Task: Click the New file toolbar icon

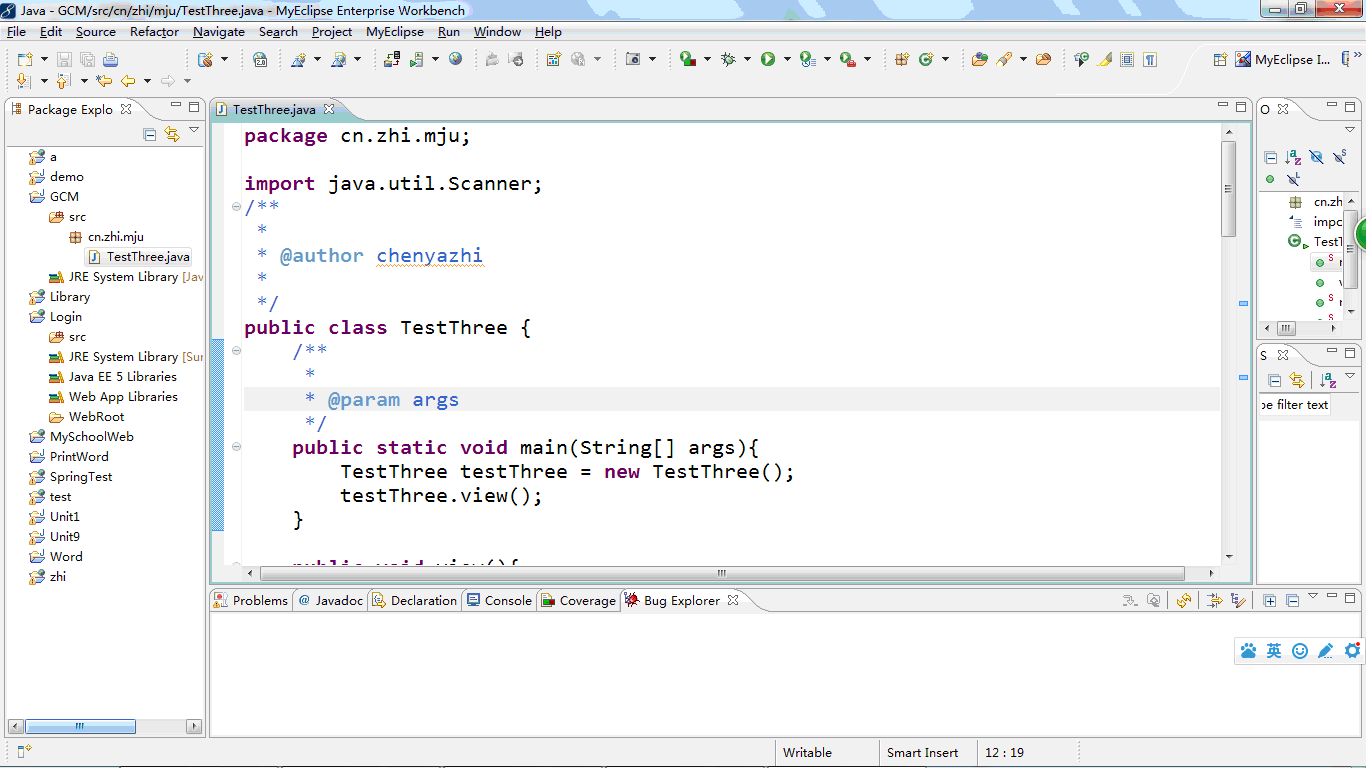Action: [x=25, y=59]
